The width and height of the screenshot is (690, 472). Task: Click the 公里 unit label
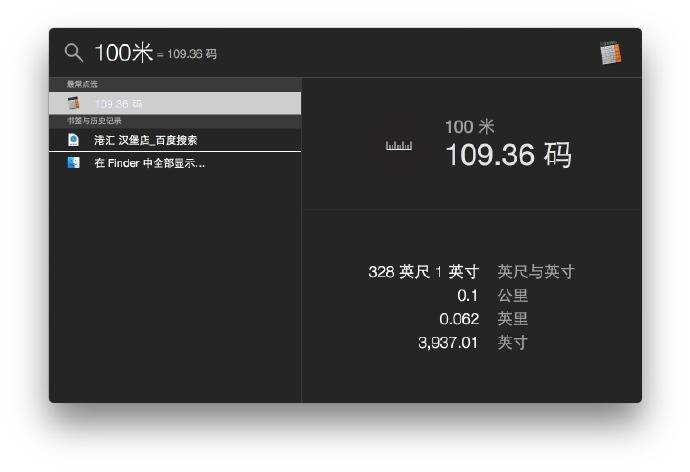point(512,296)
